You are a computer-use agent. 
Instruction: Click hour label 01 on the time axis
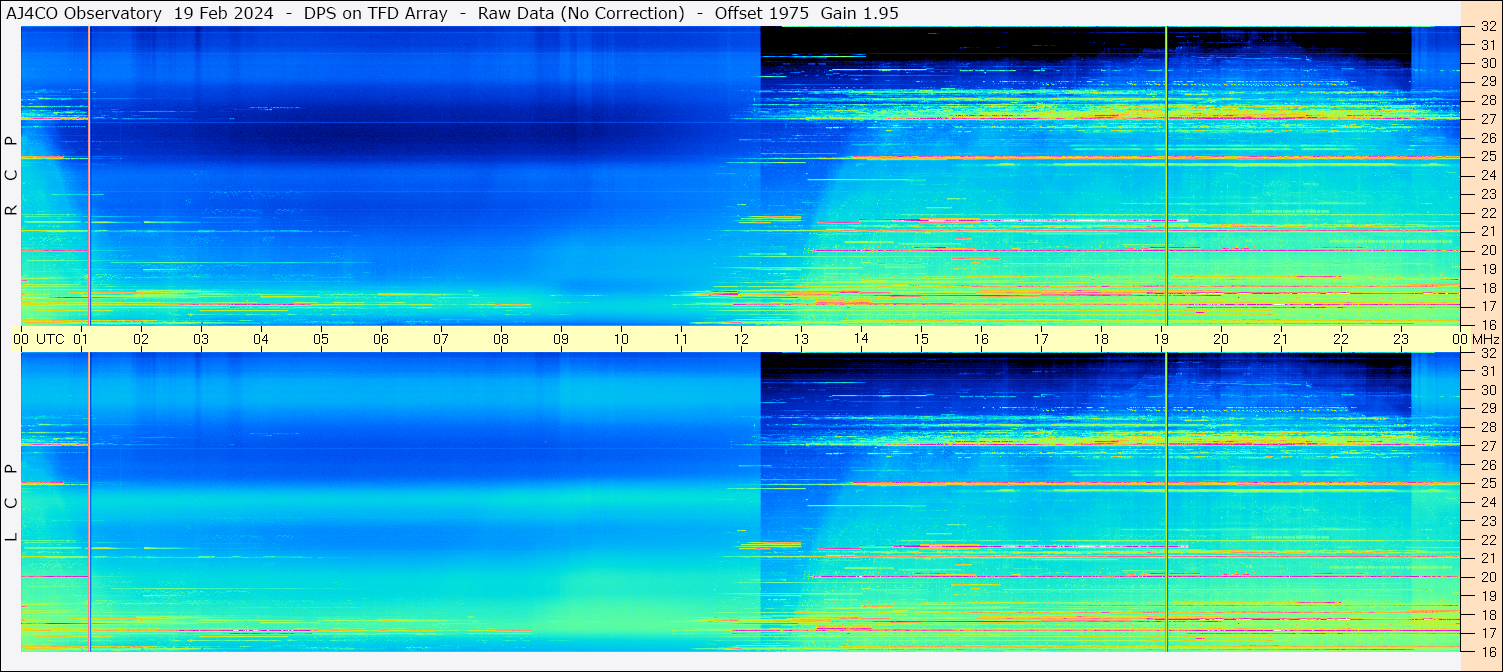[x=81, y=339]
